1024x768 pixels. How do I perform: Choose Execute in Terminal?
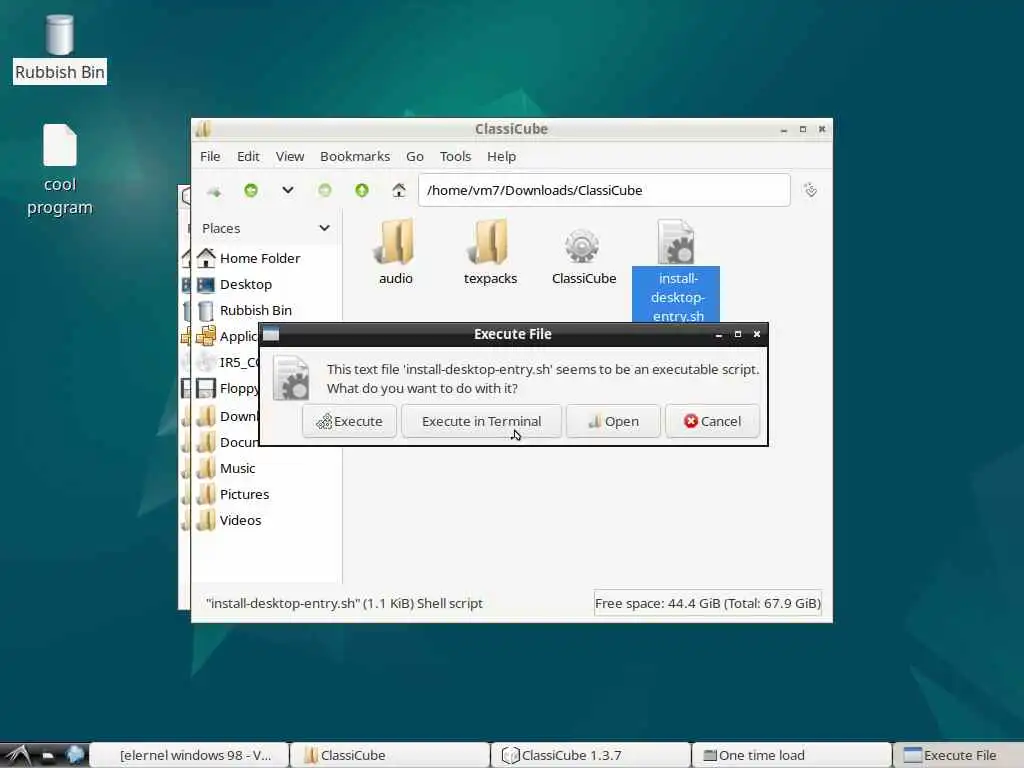(x=481, y=421)
